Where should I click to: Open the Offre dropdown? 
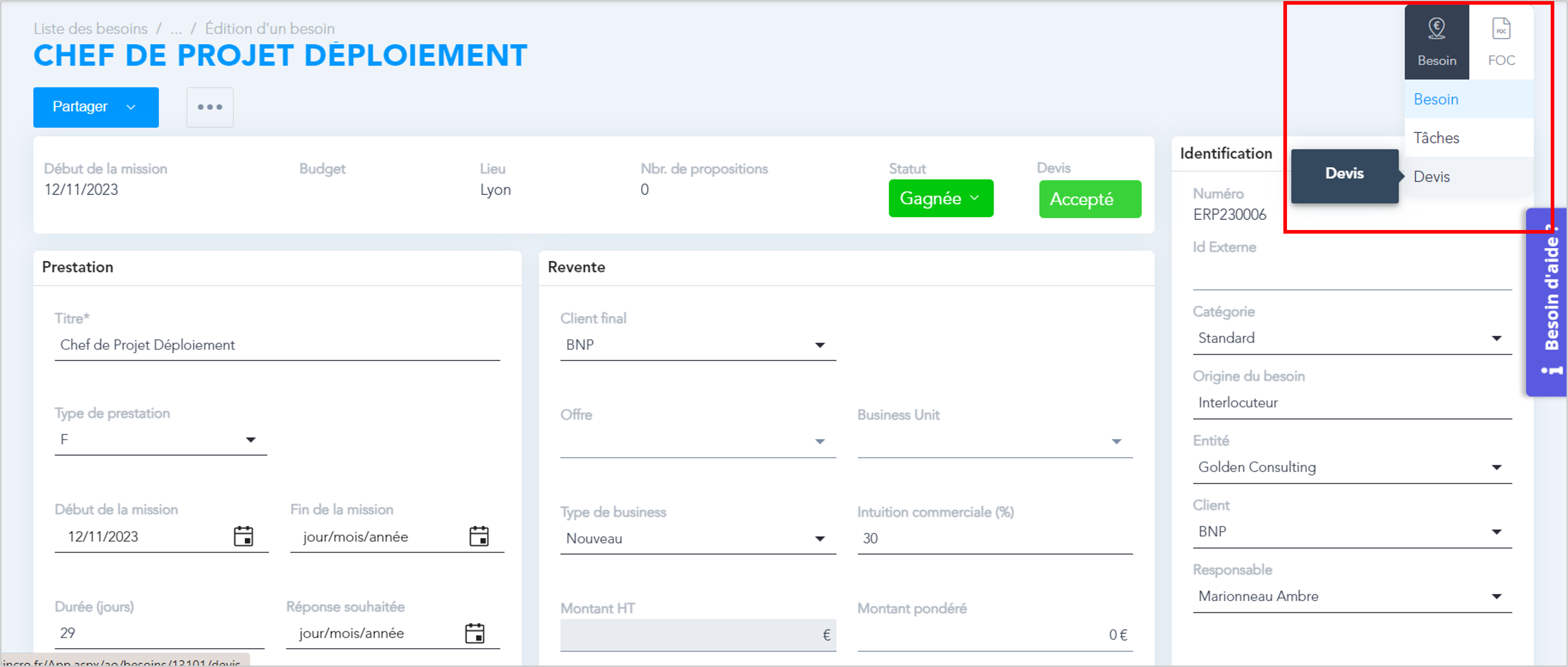coord(698,442)
